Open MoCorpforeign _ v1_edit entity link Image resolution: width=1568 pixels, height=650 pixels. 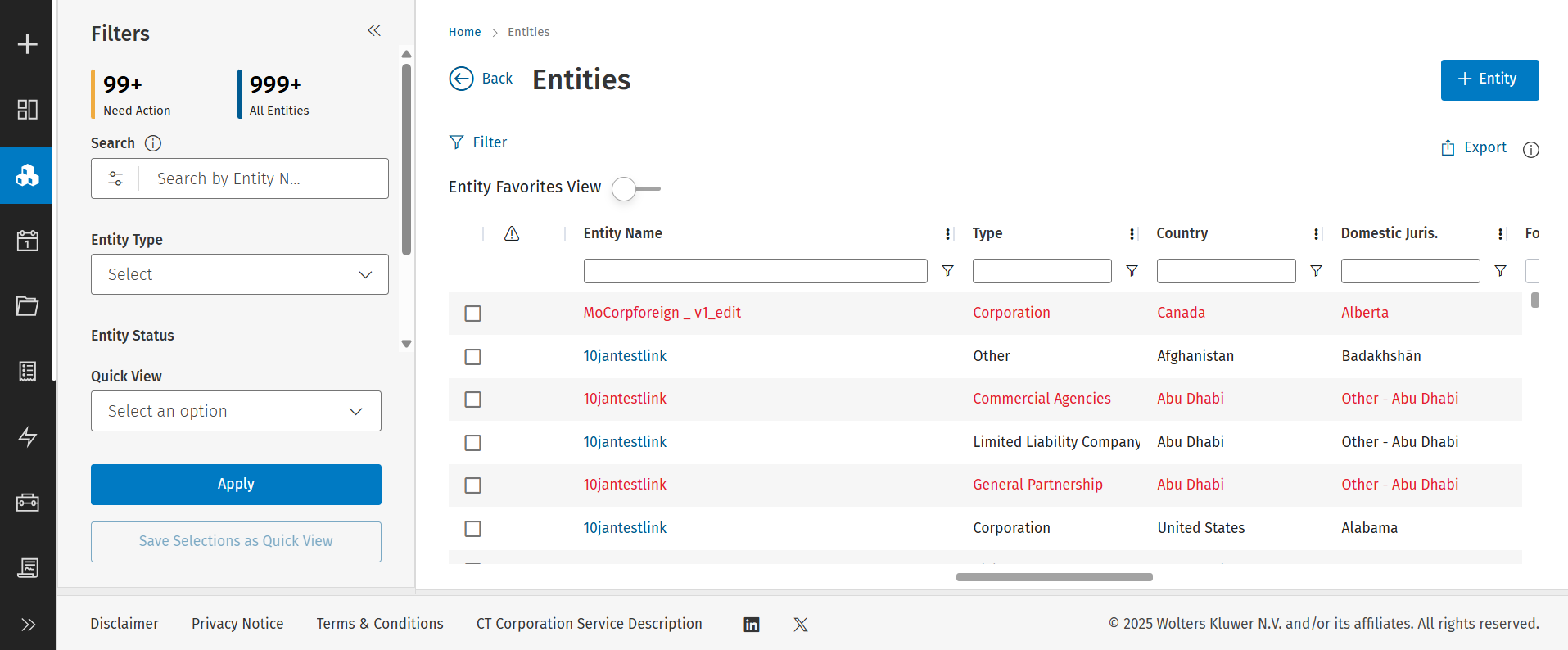[662, 313]
